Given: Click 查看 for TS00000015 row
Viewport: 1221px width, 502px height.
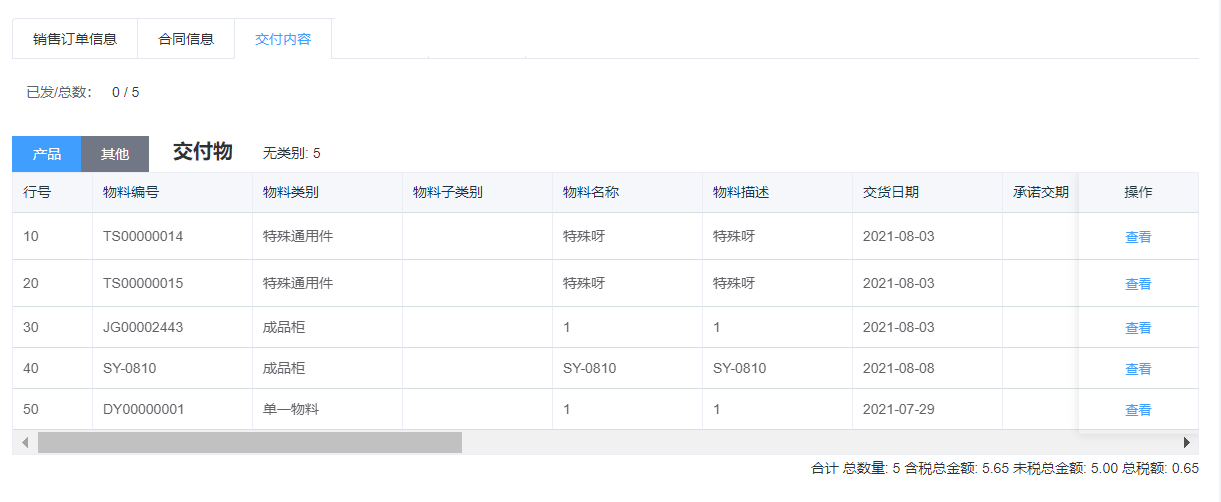Looking at the screenshot, I should pyautogui.click(x=1138, y=284).
